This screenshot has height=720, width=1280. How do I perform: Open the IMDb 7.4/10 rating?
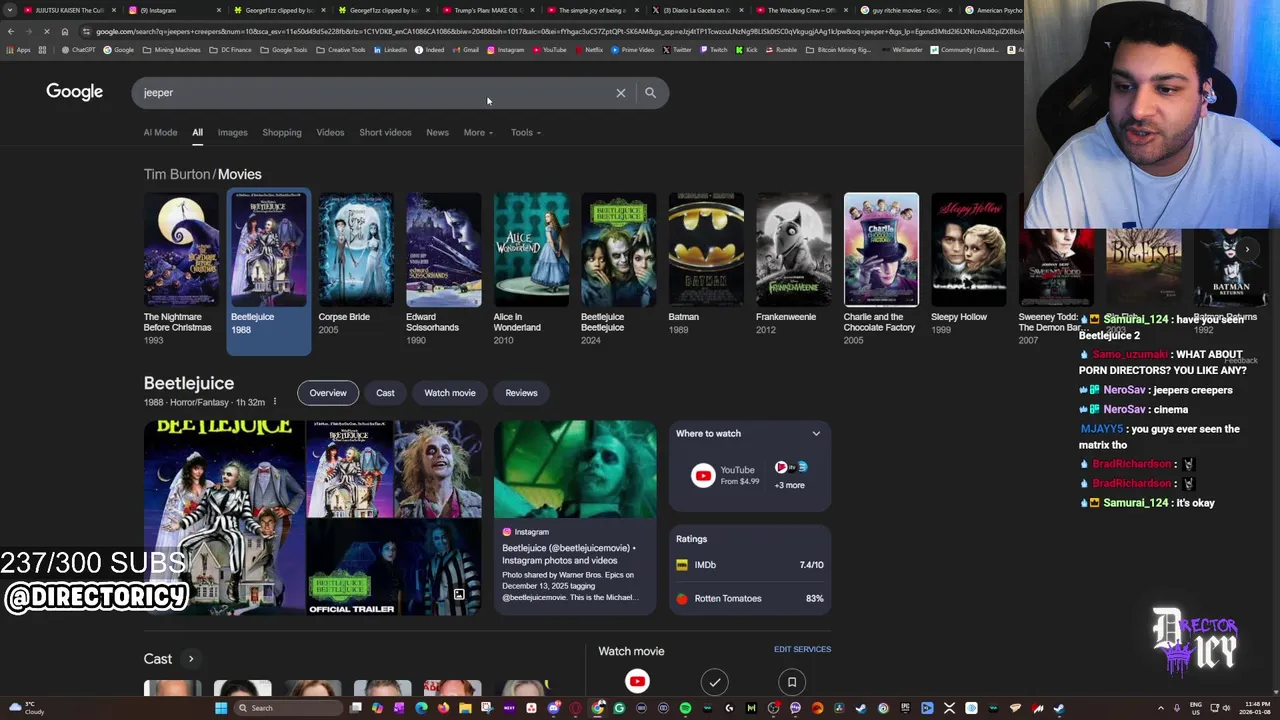coord(750,565)
